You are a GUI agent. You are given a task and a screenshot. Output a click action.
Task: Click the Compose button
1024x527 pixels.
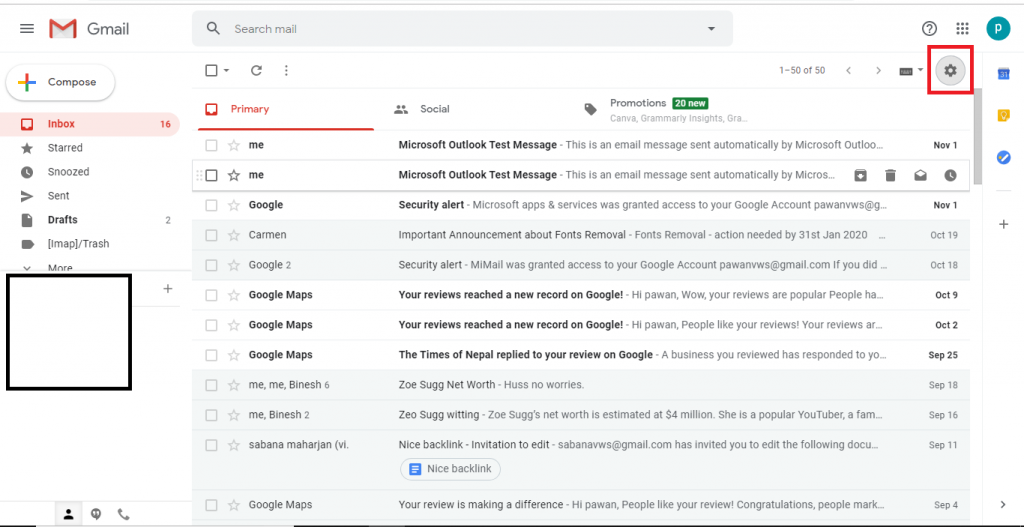pos(60,82)
